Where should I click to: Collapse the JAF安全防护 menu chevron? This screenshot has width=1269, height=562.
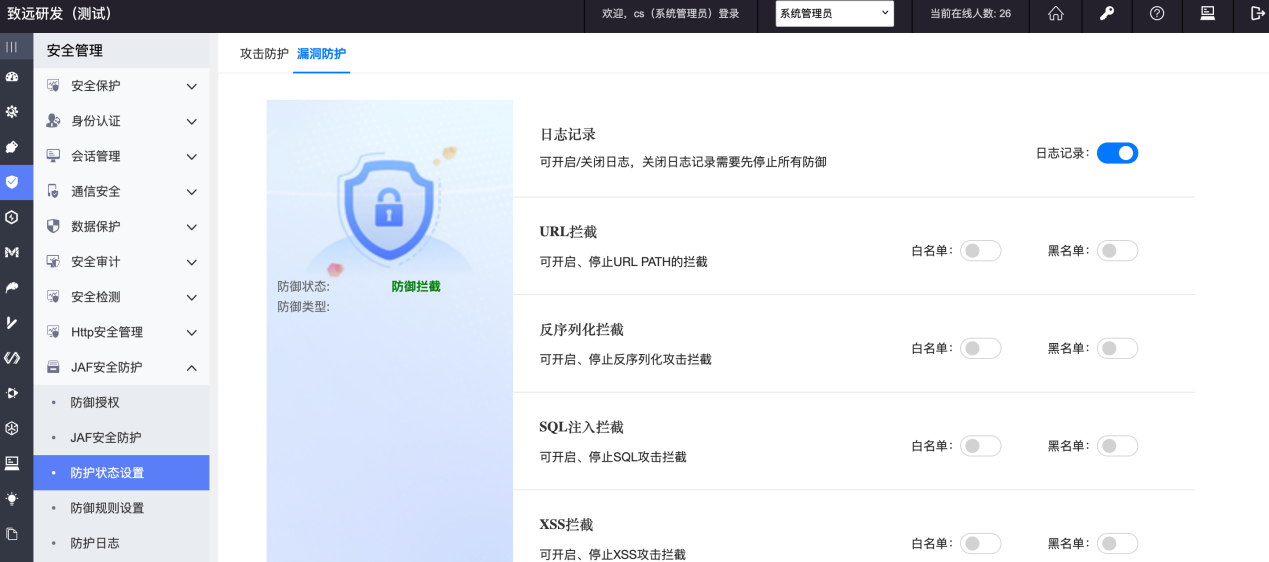(x=192, y=367)
